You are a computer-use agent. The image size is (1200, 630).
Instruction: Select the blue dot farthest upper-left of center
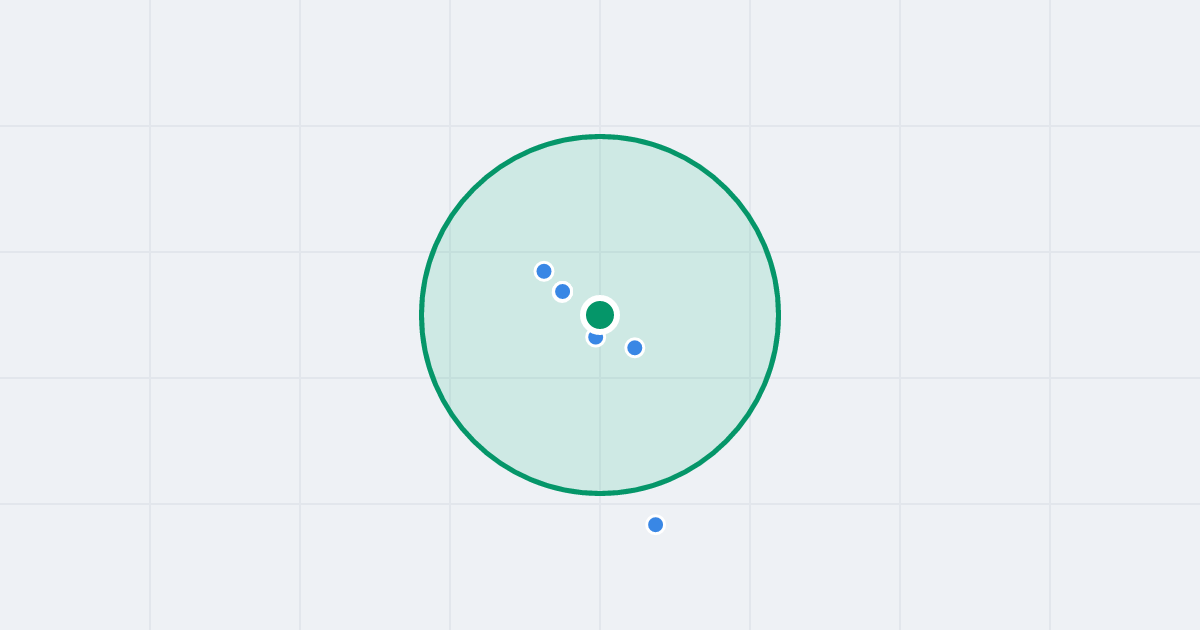[x=544, y=271]
